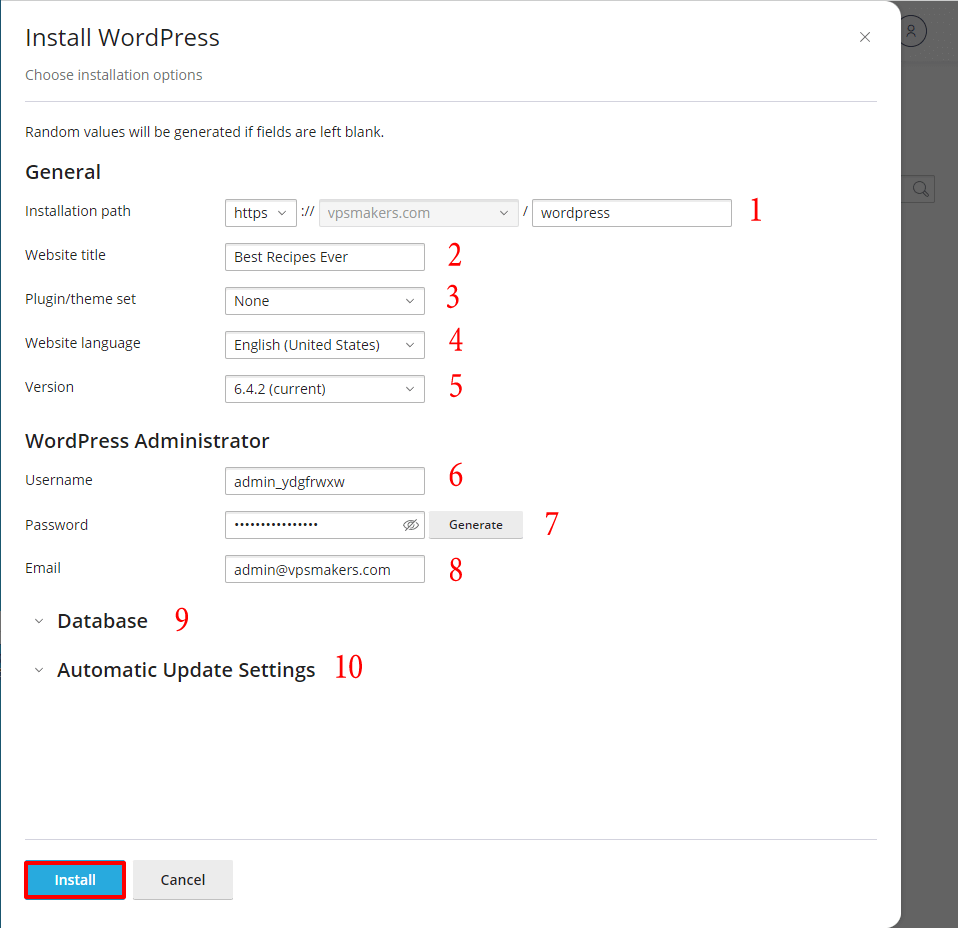Click the 'WordPress Administrator' heading
Screen dimensions: 958x928
(x=147, y=441)
